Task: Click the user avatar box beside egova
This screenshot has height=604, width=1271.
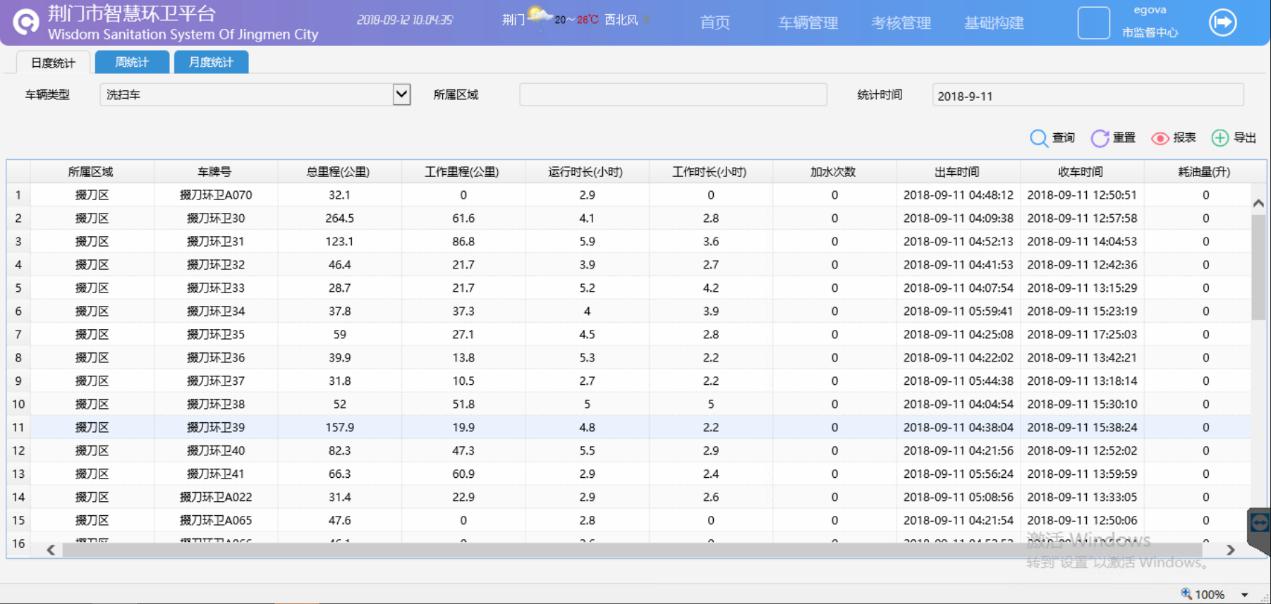Action: tap(1094, 23)
